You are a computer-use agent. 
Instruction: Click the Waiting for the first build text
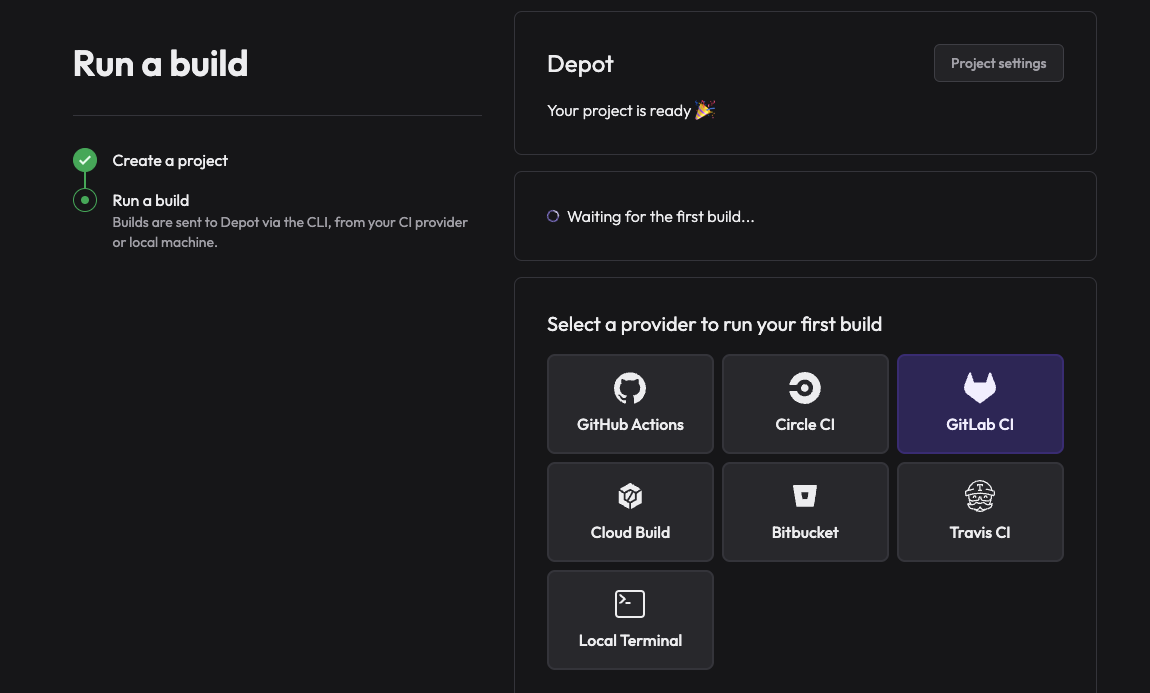pos(660,217)
